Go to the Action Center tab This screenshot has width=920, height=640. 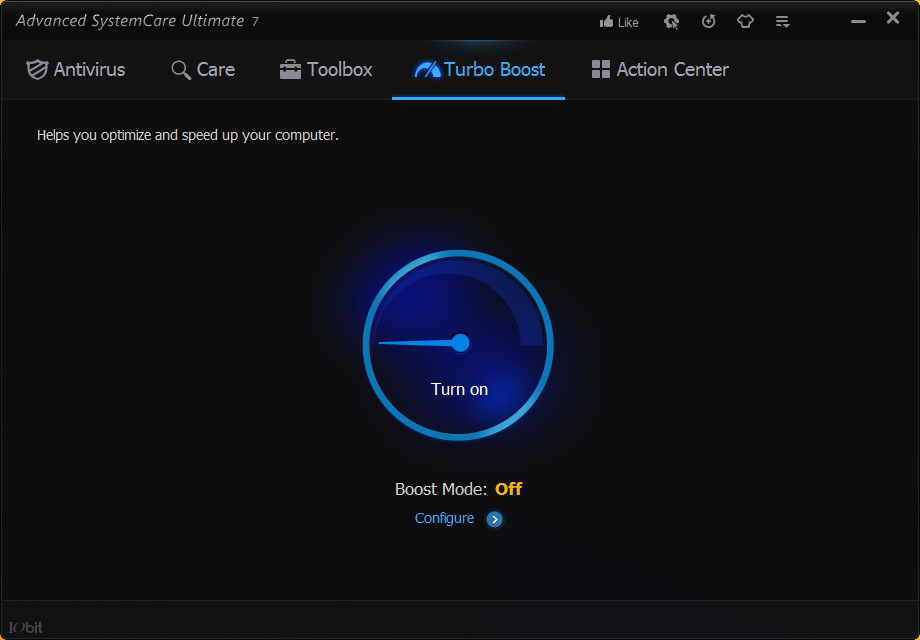coord(660,70)
